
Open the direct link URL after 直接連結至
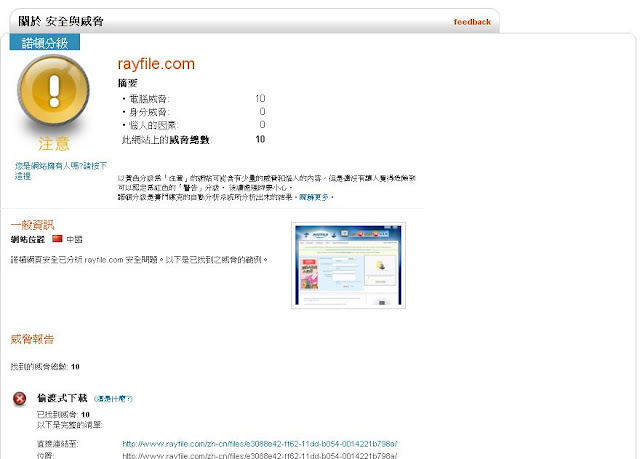coord(260,443)
